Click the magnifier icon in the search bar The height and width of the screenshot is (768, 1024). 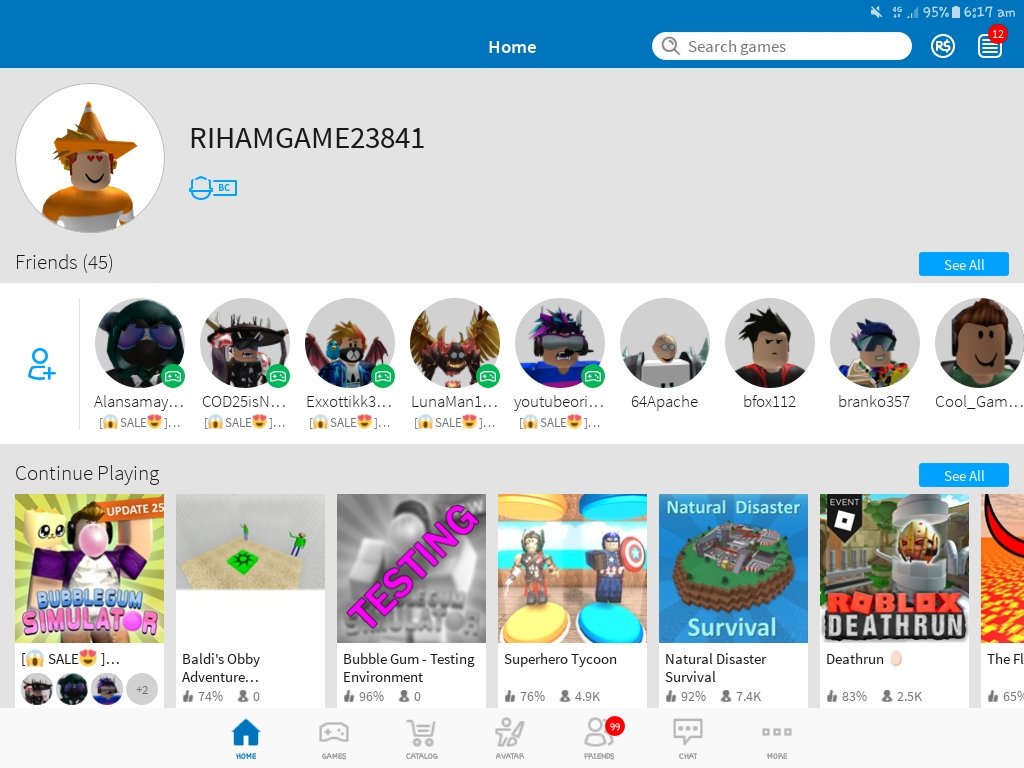click(670, 46)
